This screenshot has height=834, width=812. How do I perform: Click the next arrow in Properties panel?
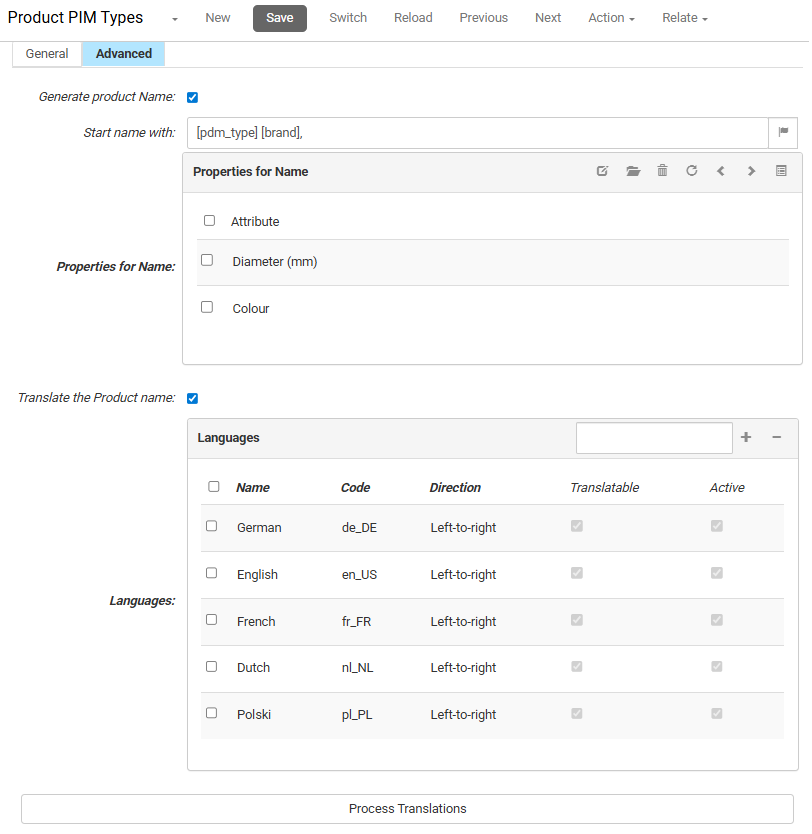(751, 170)
